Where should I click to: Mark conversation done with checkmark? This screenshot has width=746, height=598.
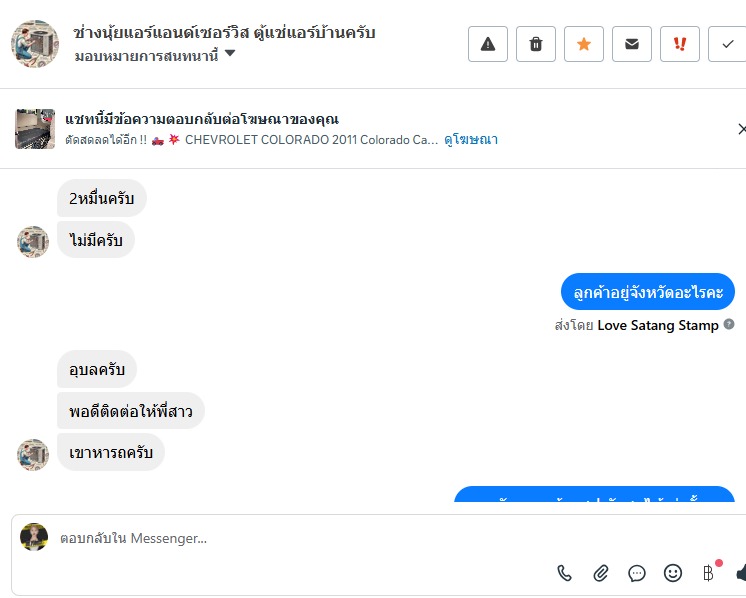point(727,43)
